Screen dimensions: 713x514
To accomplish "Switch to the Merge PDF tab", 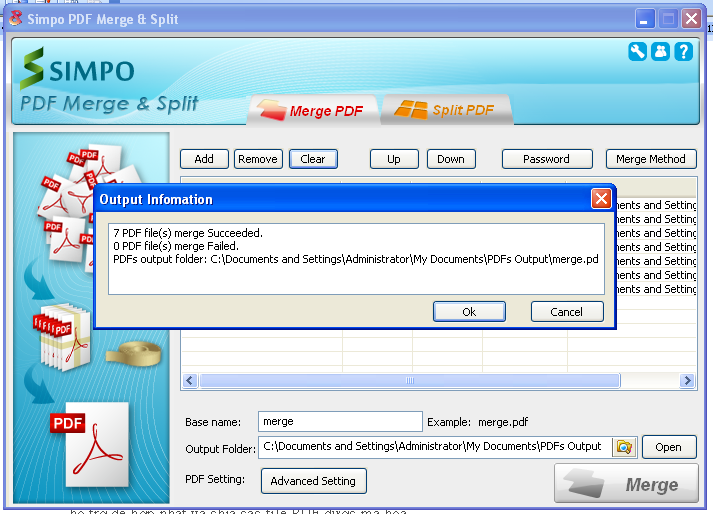I will (x=312, y=110).
